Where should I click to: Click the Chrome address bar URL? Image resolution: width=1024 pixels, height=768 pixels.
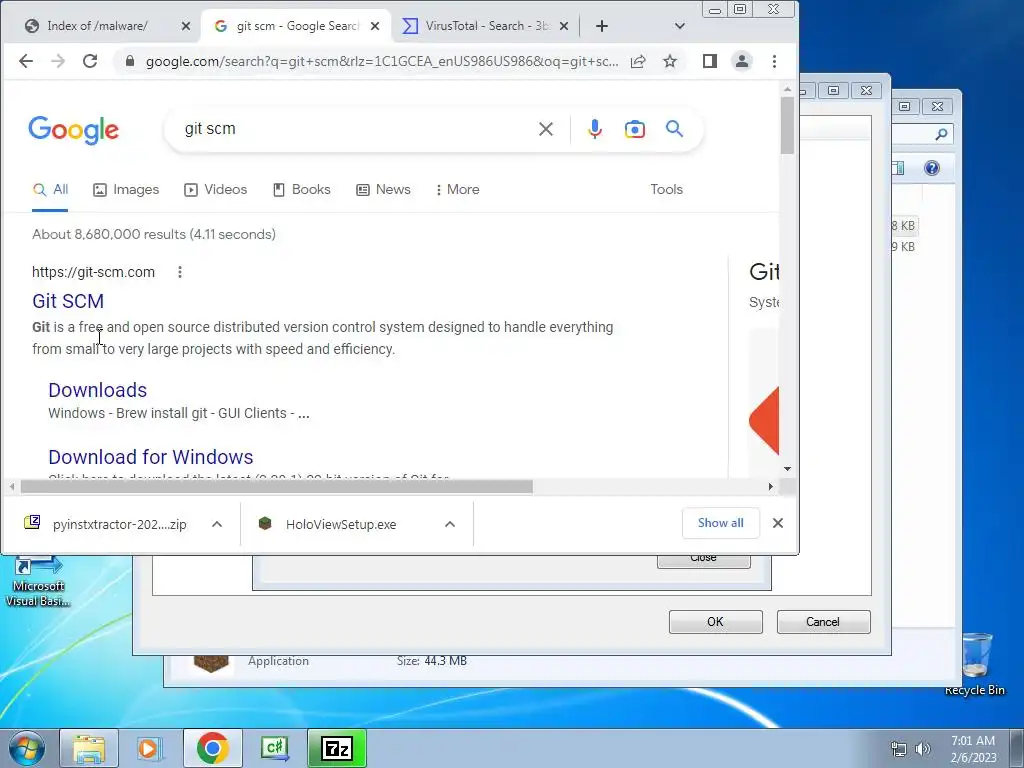(x=382, y=61)
